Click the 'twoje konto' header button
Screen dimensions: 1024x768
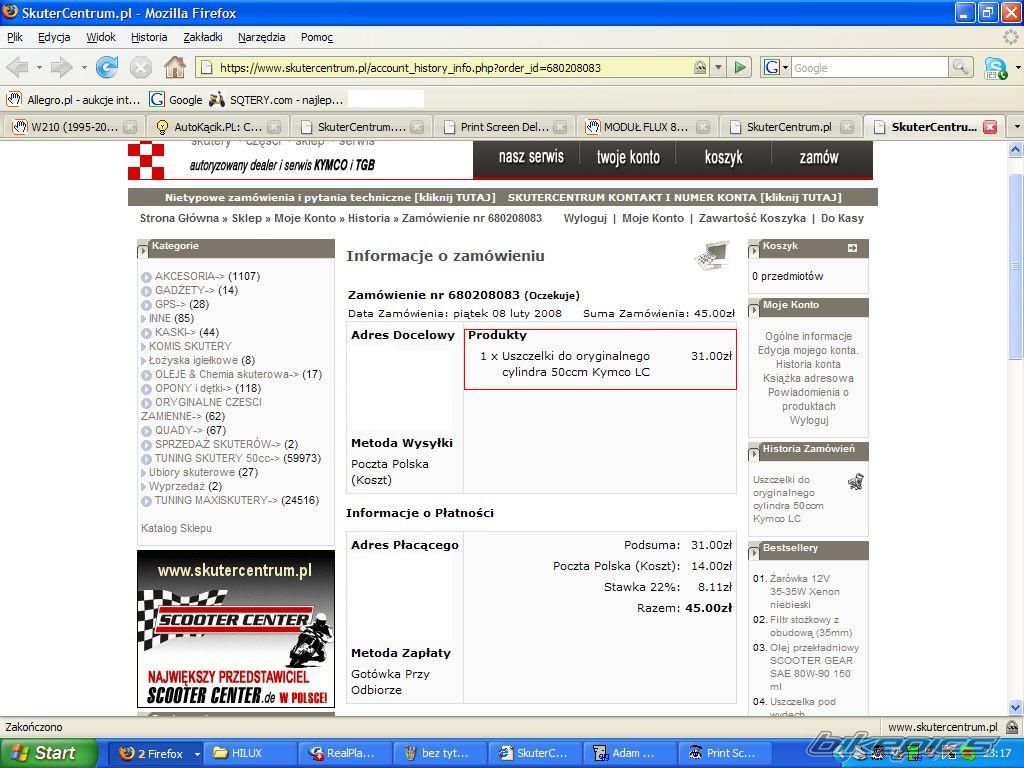[x=628, y=158]
